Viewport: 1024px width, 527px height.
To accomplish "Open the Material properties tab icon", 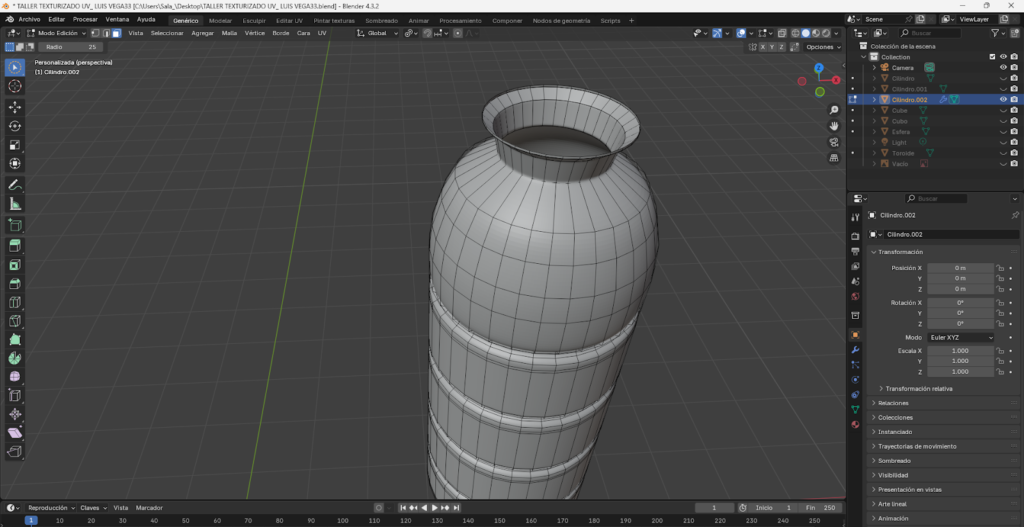I will pyautogui.click(x=856, y=424).
